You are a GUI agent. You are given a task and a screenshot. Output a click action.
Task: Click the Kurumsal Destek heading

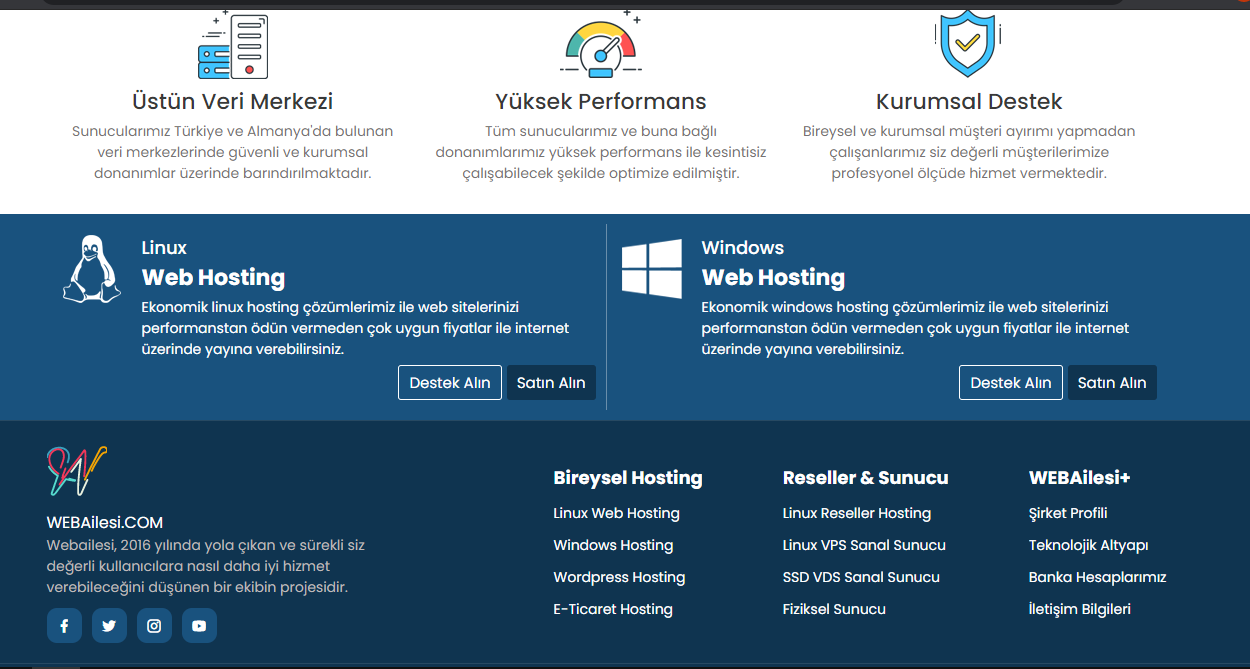coord(969,102)
